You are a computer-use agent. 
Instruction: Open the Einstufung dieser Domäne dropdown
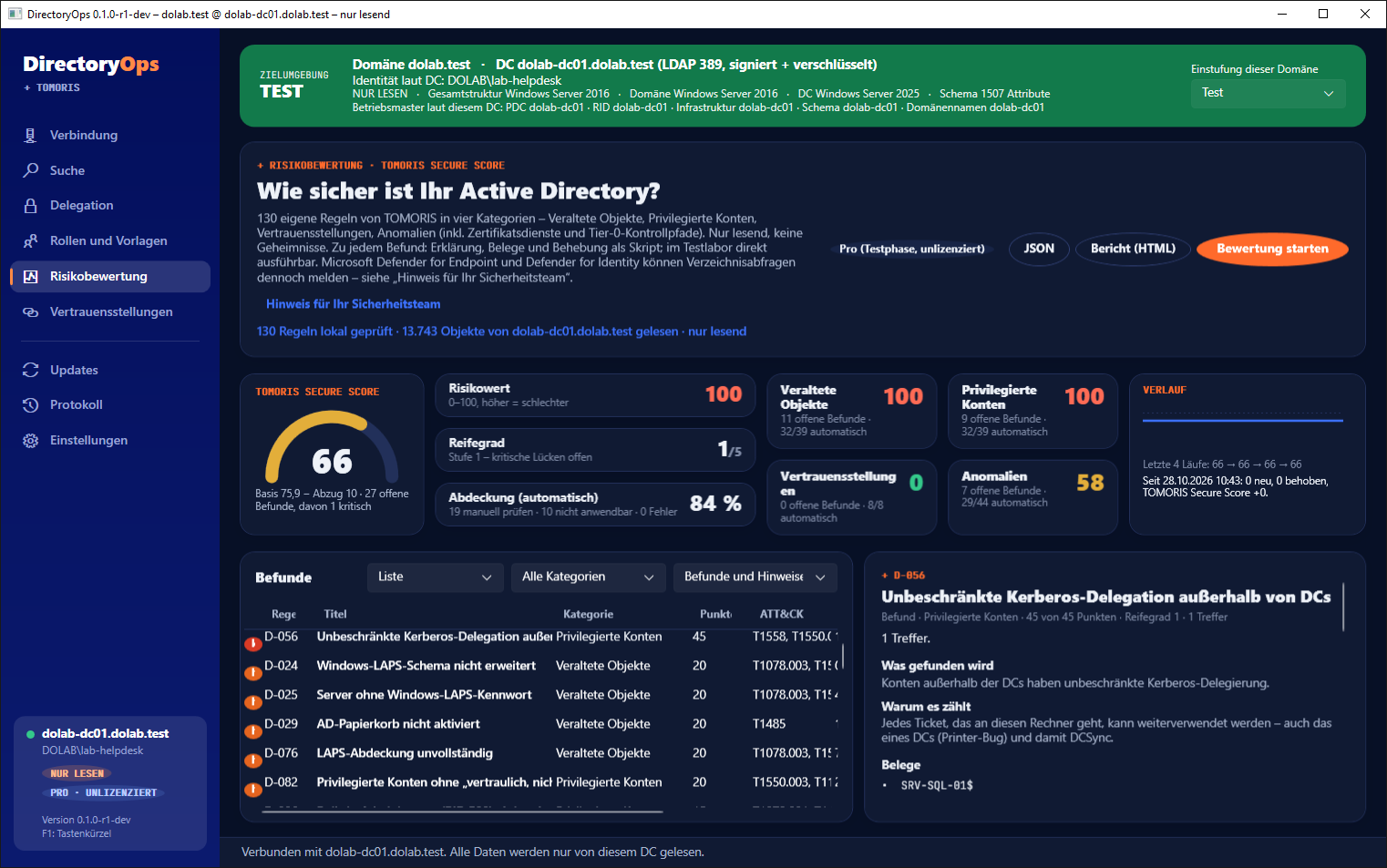pyautogui.click(x=1268, y=93)
